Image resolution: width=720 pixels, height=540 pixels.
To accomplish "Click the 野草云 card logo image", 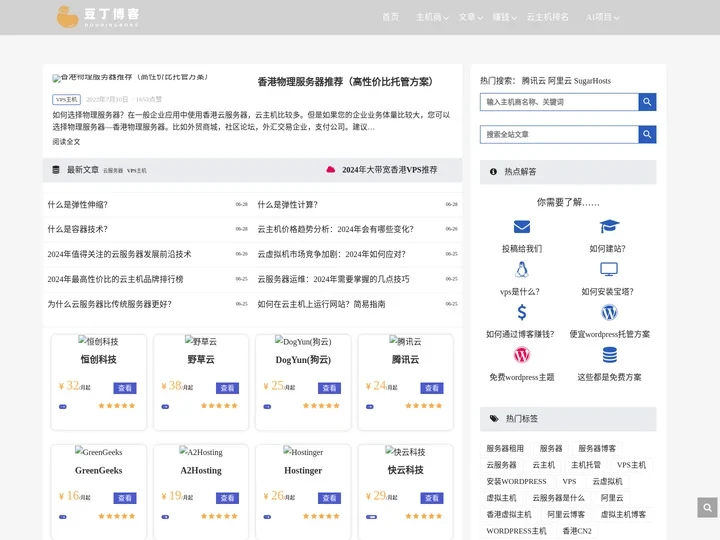I will (x=201, y=341).
